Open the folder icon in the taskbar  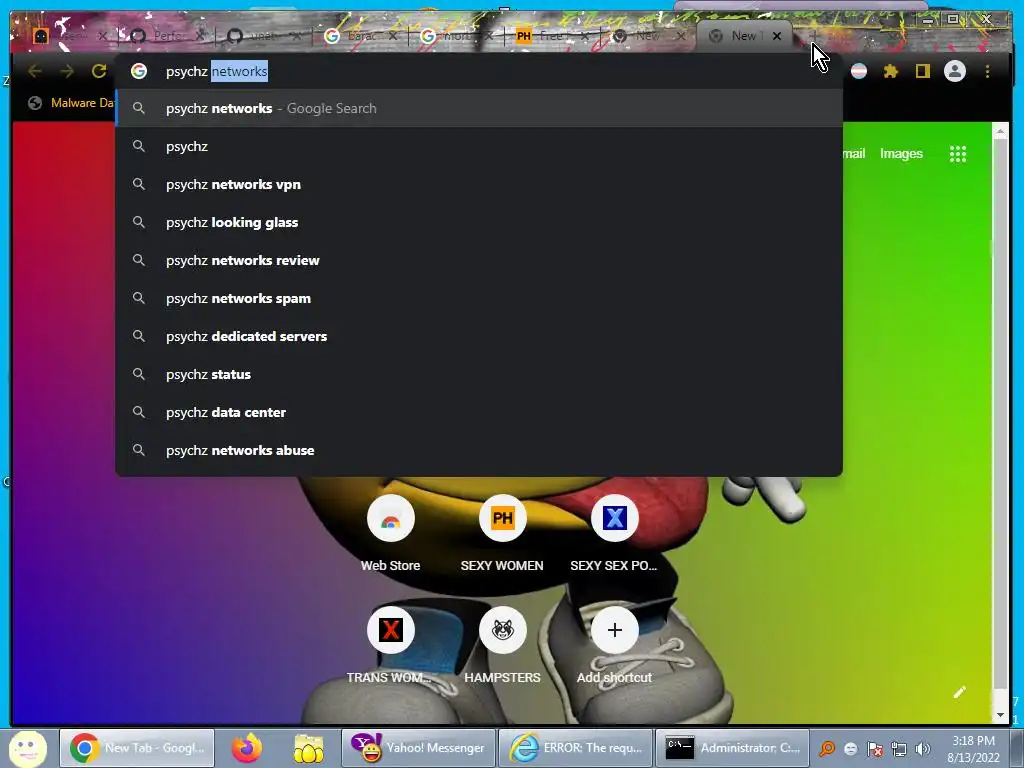click(309, 748)
